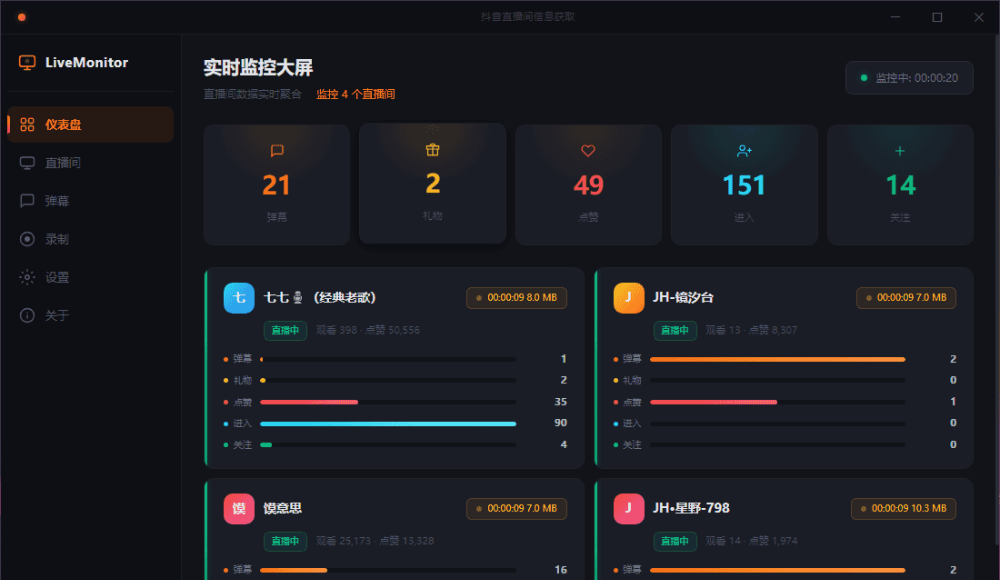The height and width of the screenshot is (580, 1000).
Task: Click the red 馍 avatar of 馍意思
Action: tap(239, 509)
